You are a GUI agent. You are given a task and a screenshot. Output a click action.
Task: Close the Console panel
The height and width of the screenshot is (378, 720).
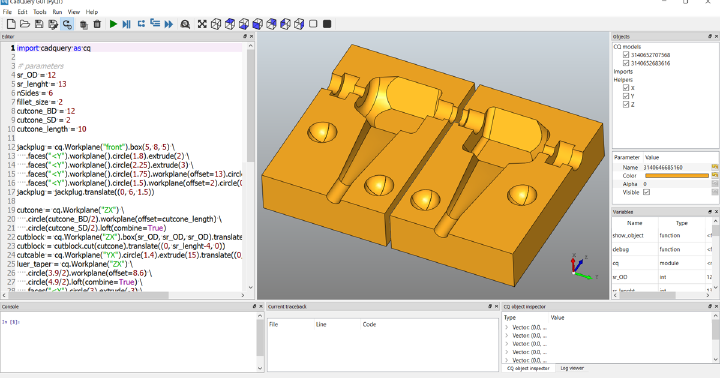pyautogui.click(x=261, y=306)
